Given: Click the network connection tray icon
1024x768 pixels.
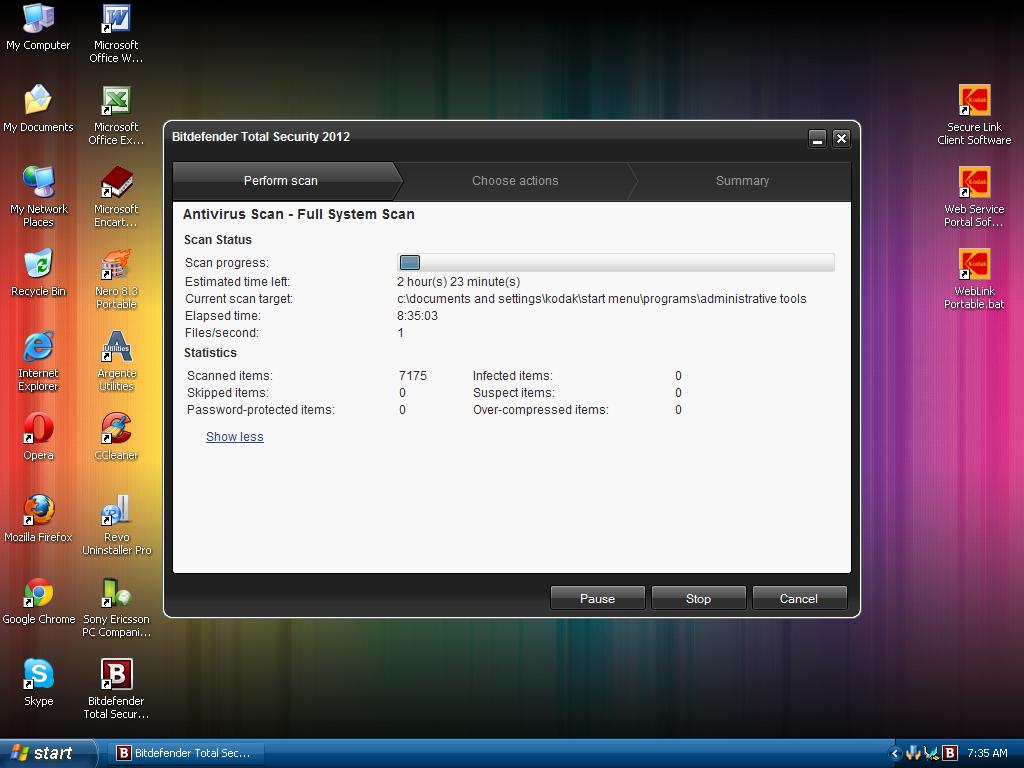Looking at the screenshot, I should click(931, 754).
